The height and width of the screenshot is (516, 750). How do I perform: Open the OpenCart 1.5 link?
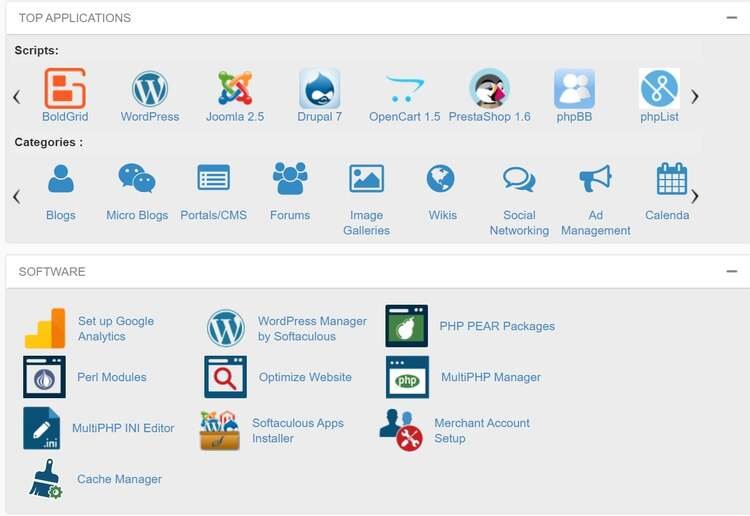(x=405, y=117)
